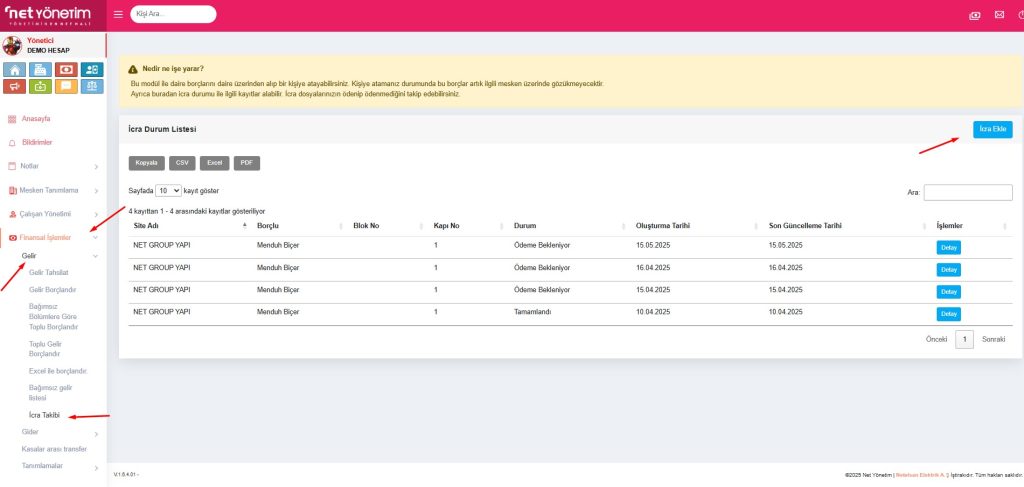Click the cash register shortcut tile
1024x487 pixels.
pos(41,70)
